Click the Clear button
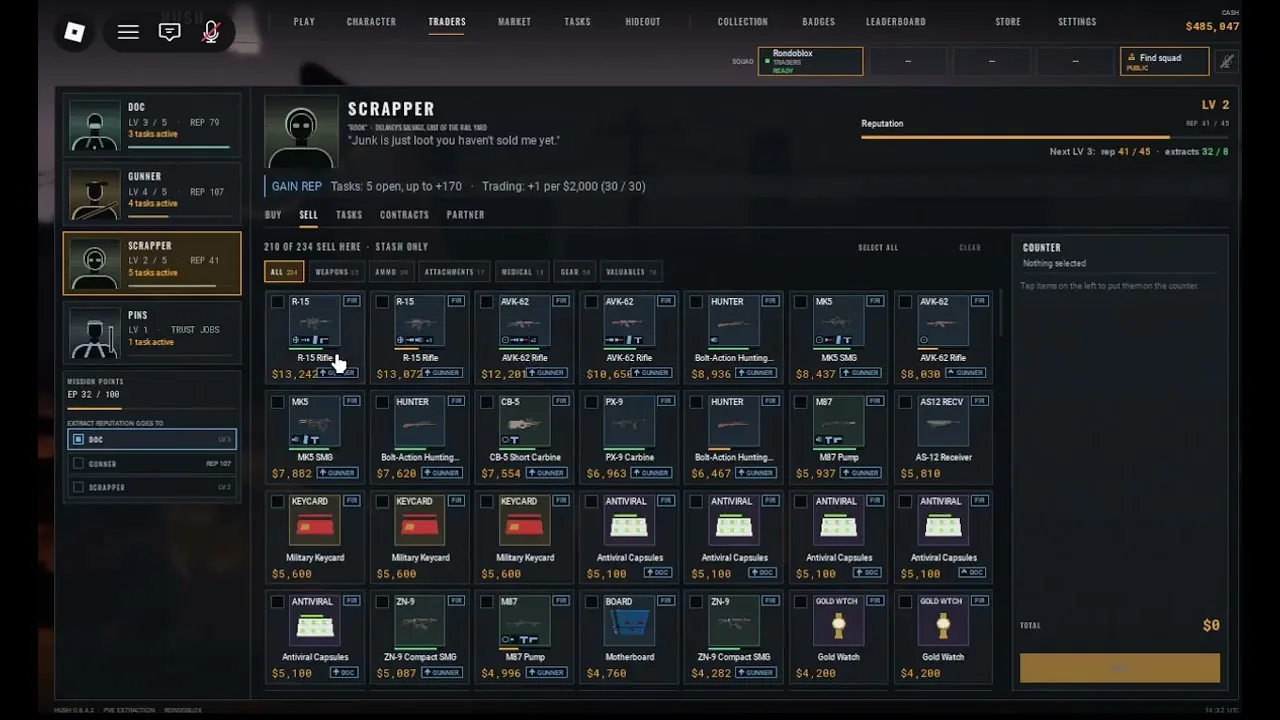The width and height of the screenshot is (1280, 720). (x=970, y=248)
